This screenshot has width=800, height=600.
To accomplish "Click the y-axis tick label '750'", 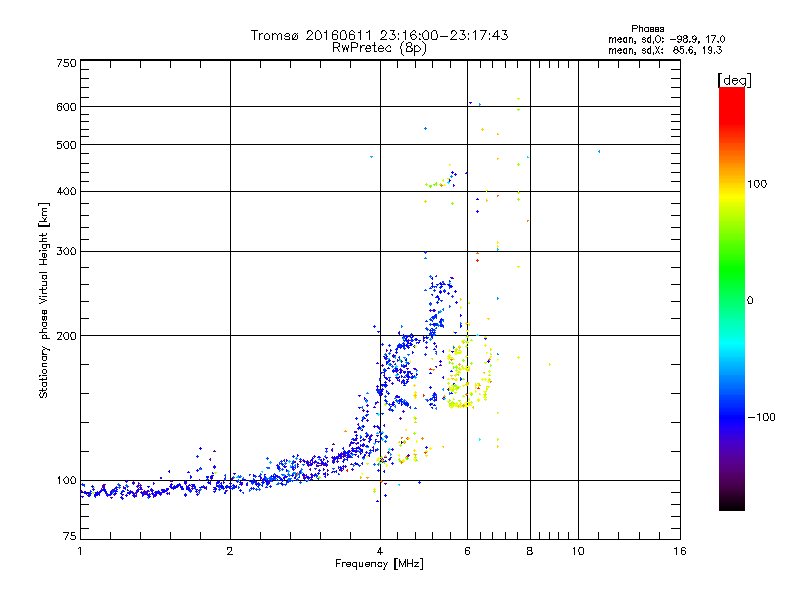I will (66, 63).
